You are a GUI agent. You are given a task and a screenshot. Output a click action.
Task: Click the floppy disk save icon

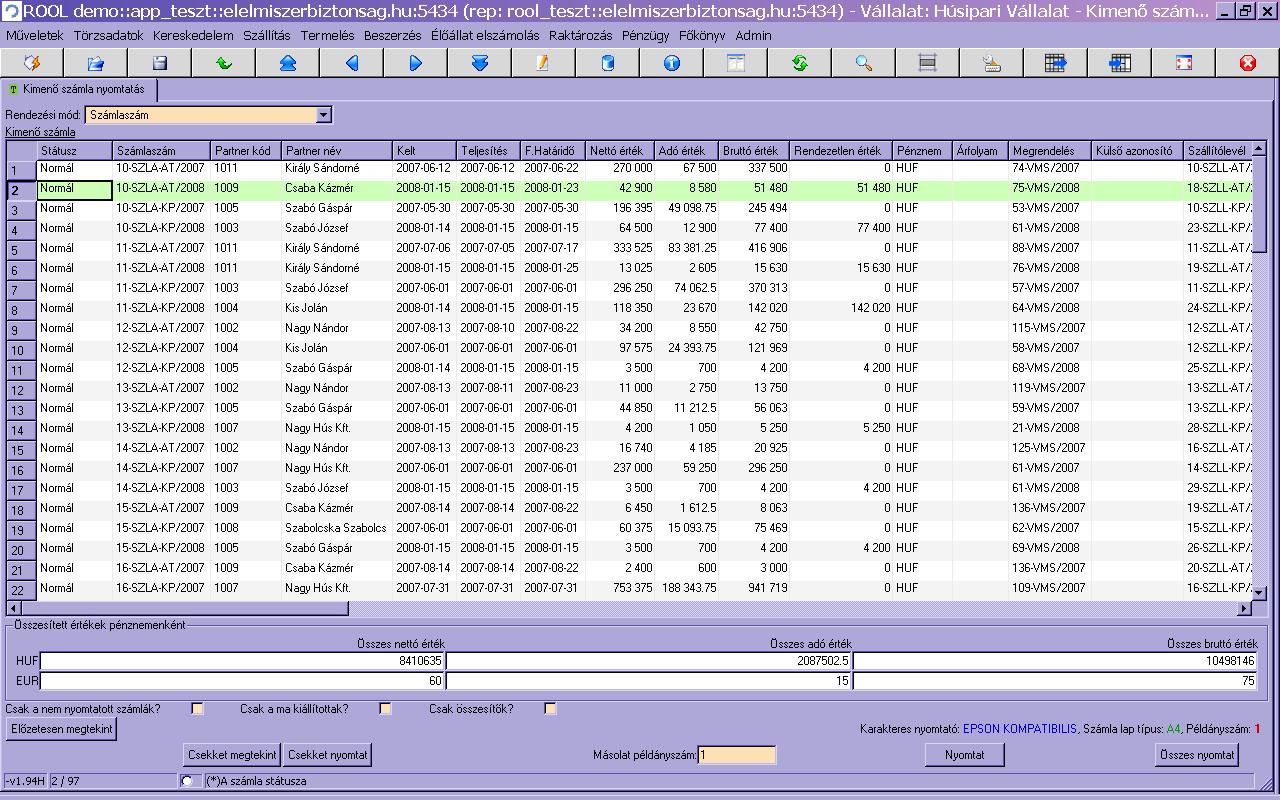[160, 63]
